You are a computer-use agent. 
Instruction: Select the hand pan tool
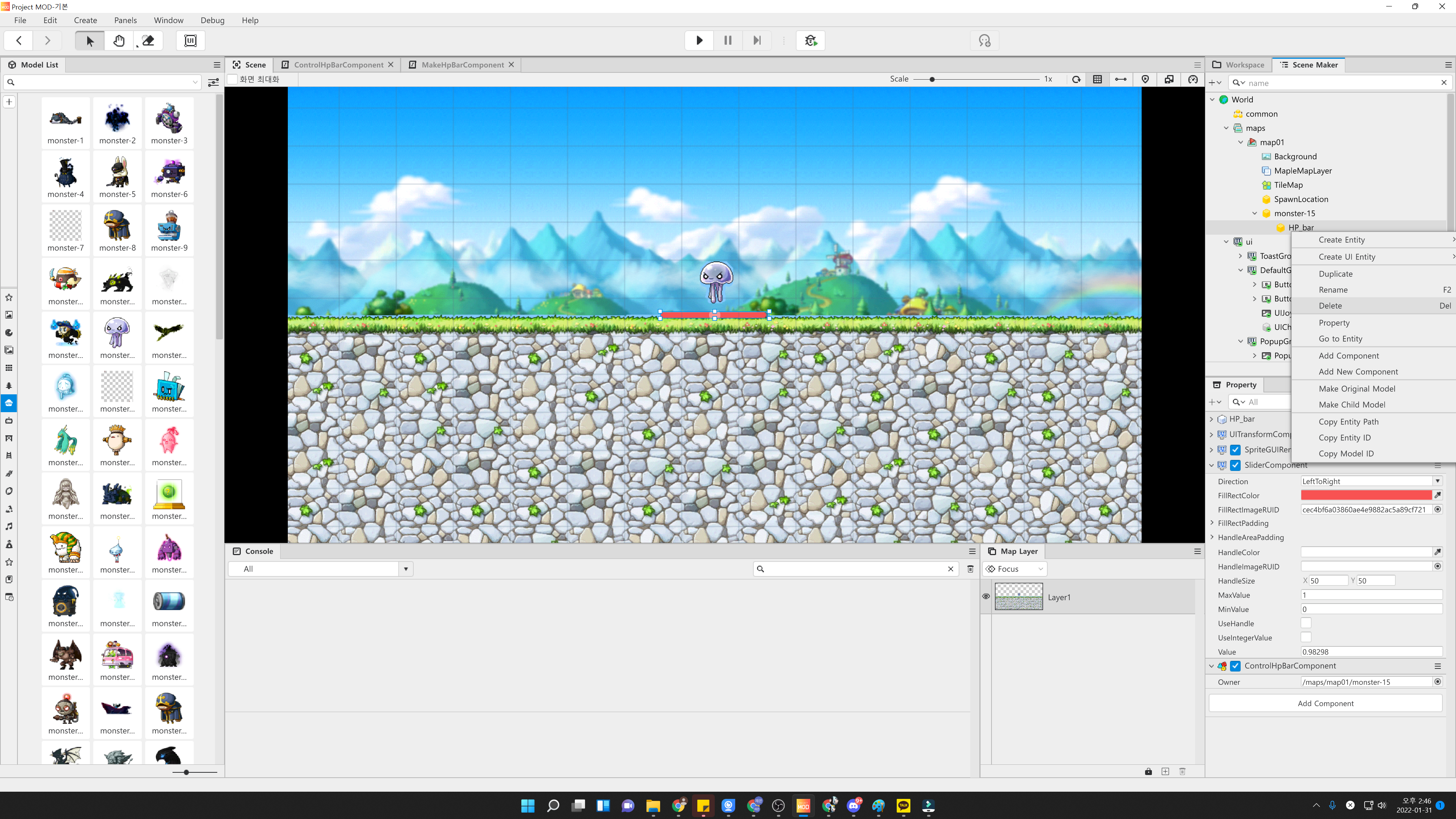(x=119, y=41)
